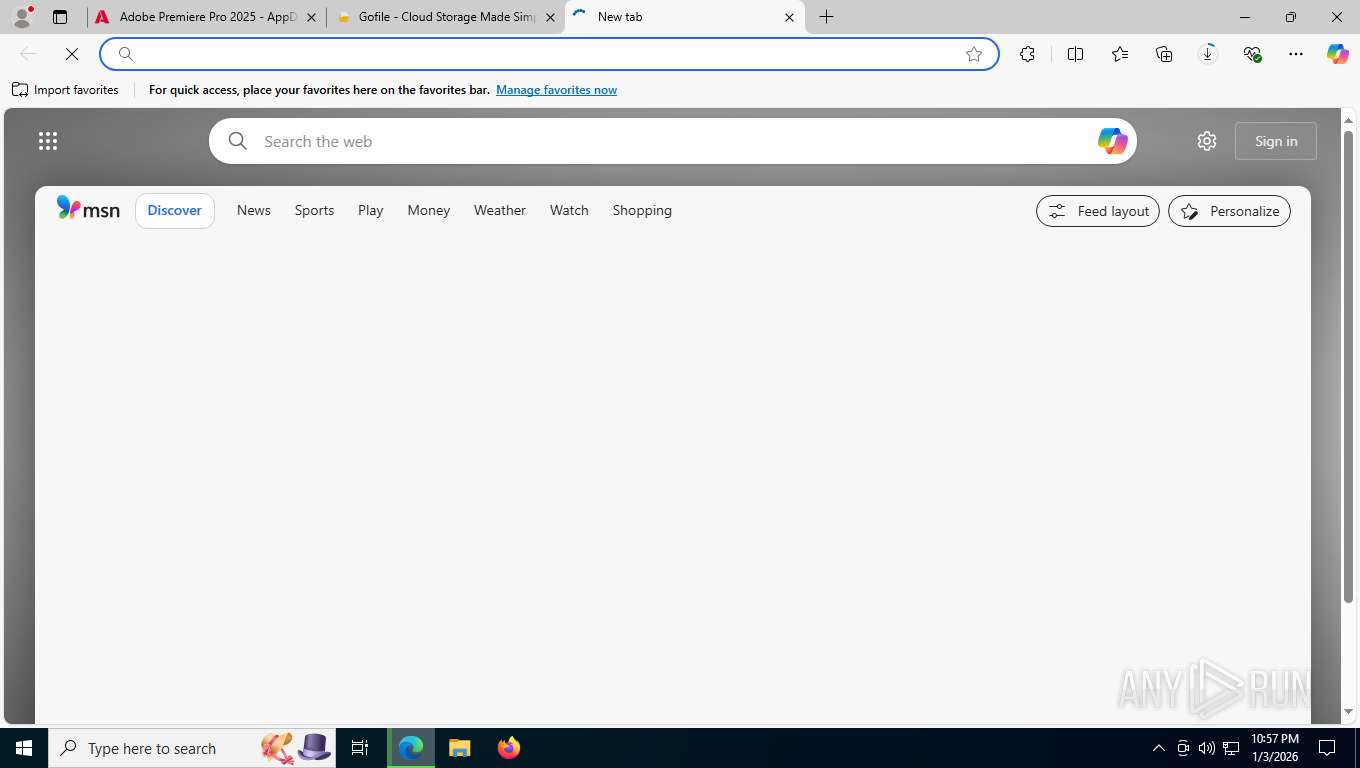Viewport: 1360px width, 768px height.
Task: Open the Feed layout options
Action: [1098, 211]
